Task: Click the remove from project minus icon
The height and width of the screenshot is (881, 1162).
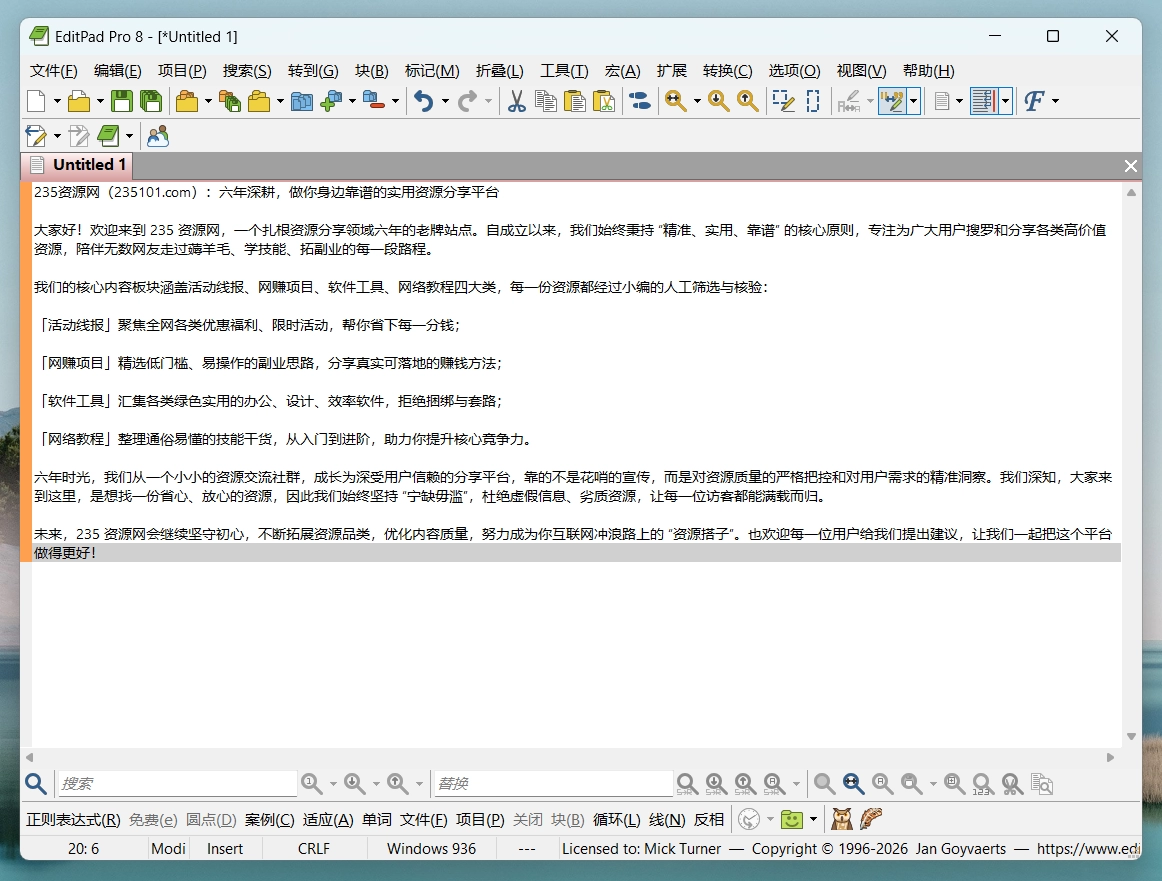Action: click(x=374, y=101)
